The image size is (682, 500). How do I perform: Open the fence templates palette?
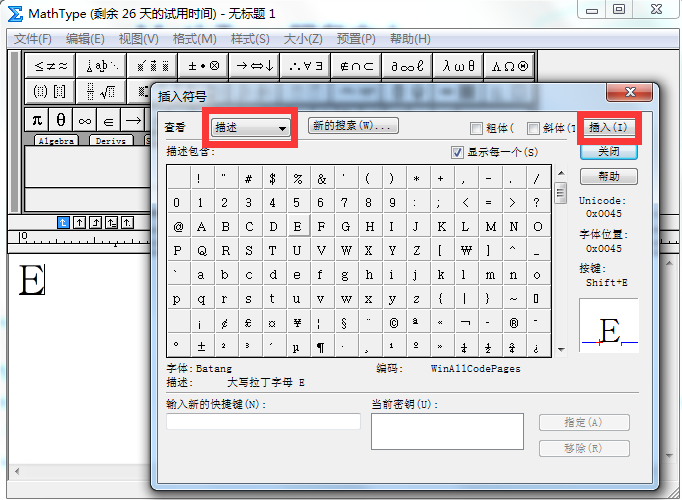click(x=50, y=91)
